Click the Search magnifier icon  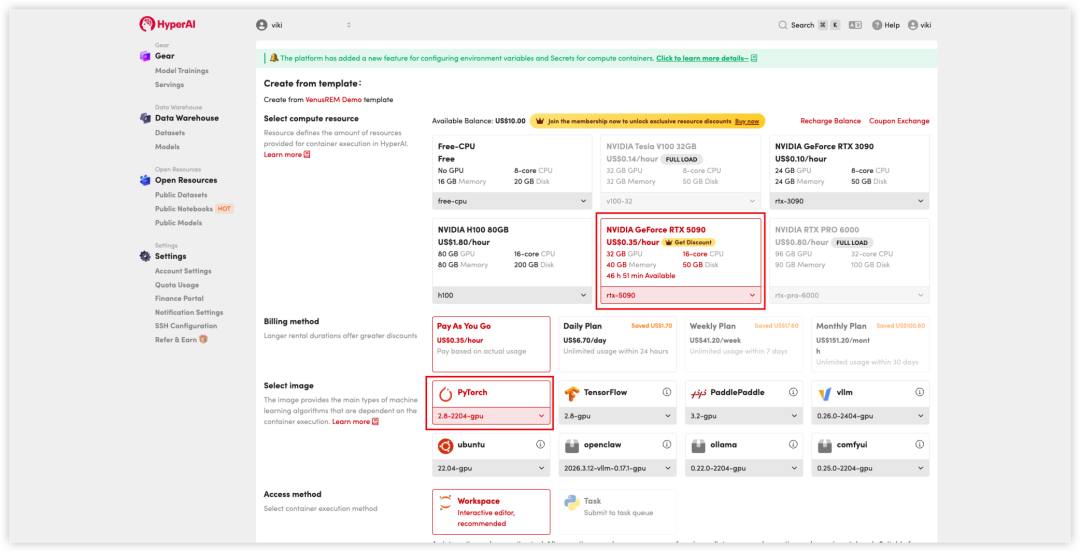pyautogui.click(x=782, y=25)
